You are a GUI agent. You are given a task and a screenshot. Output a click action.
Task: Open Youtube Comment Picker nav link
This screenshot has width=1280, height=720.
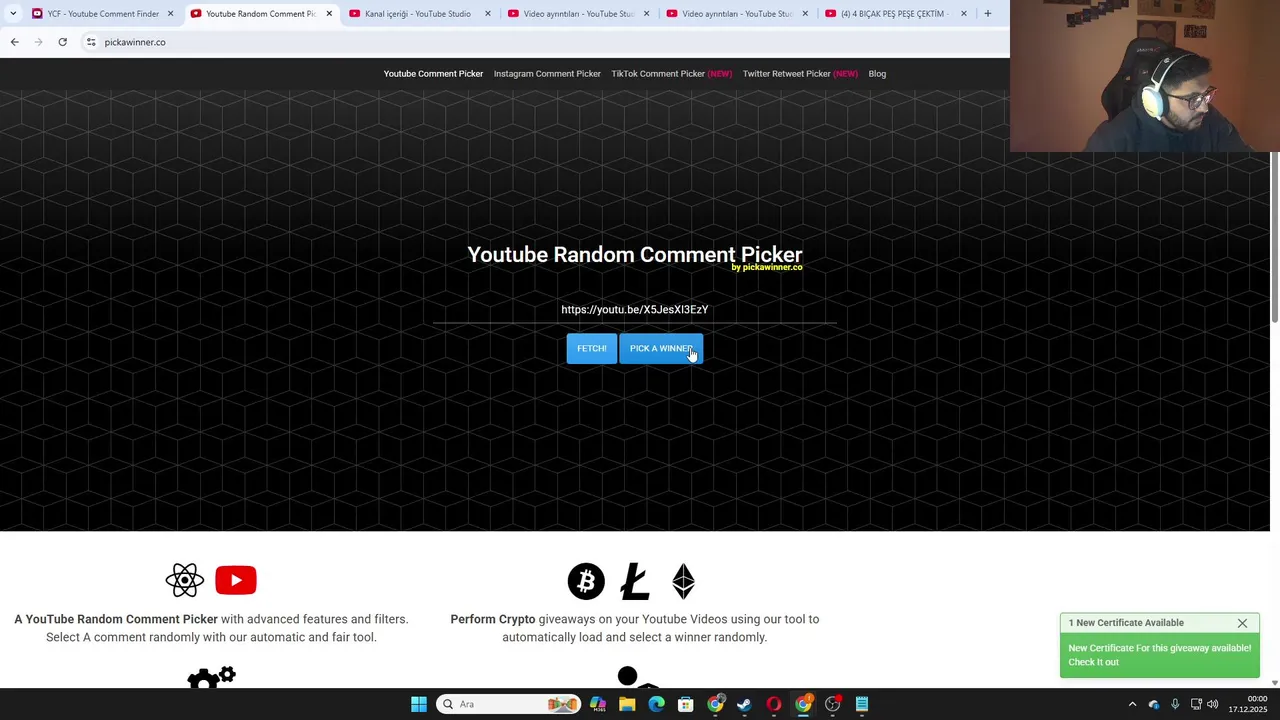click(x=433, y=73)
